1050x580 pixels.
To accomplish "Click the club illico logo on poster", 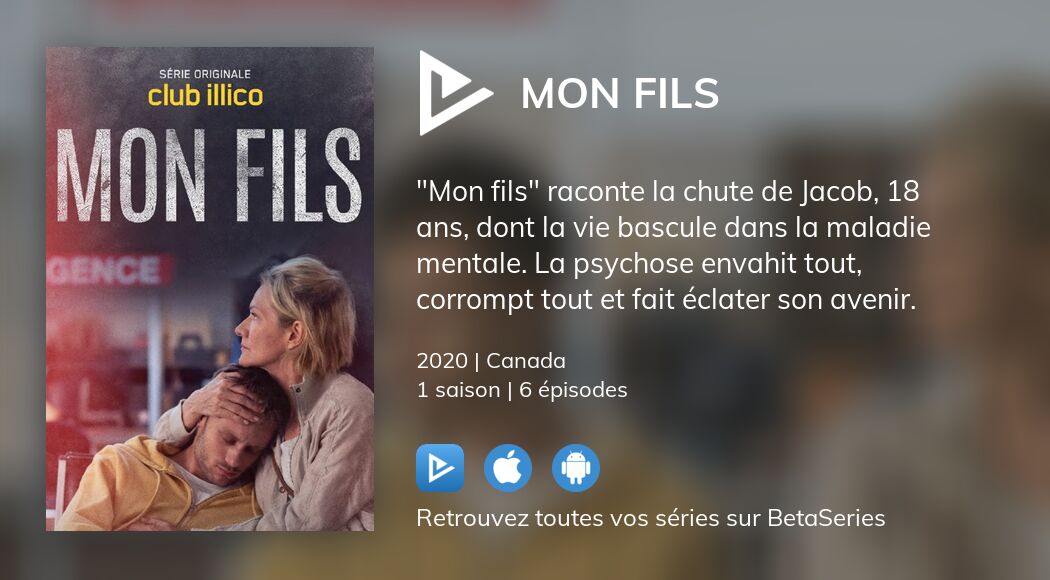I will pyautogui.click(x=206, y=96).
